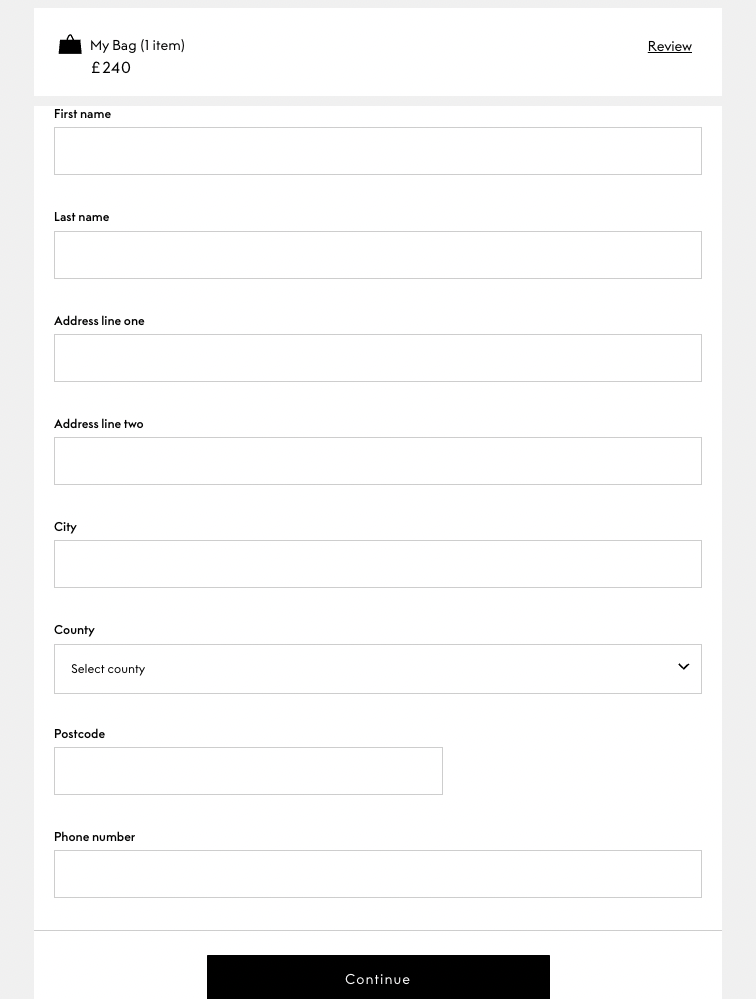Click the "Address line one" label
This screenshot has width=756, height=999.
point(99,321)
